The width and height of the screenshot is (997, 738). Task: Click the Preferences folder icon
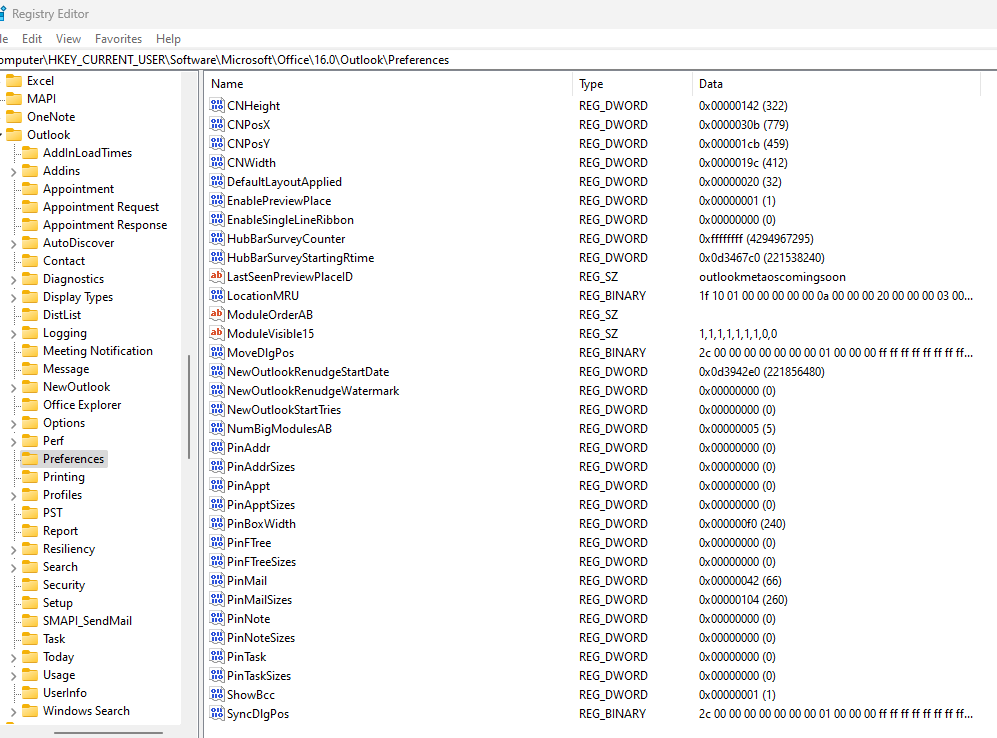[x=30, y=459]
